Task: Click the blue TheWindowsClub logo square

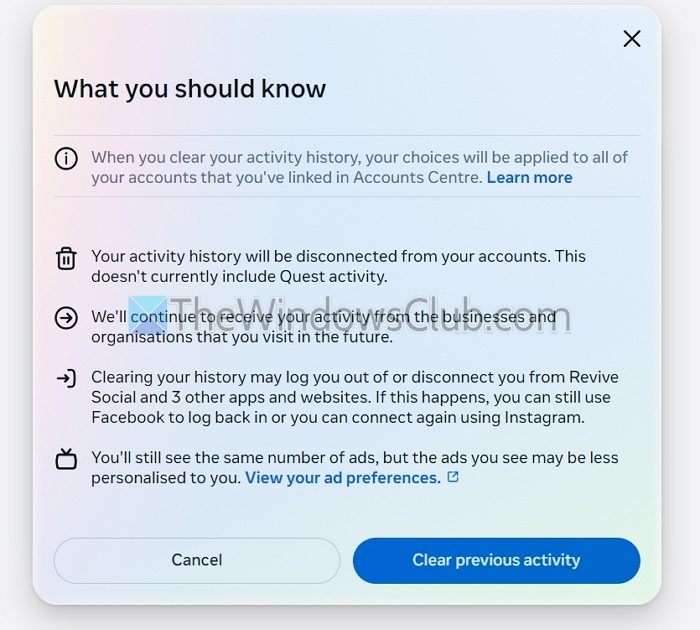Action: [x=148, y=315]
